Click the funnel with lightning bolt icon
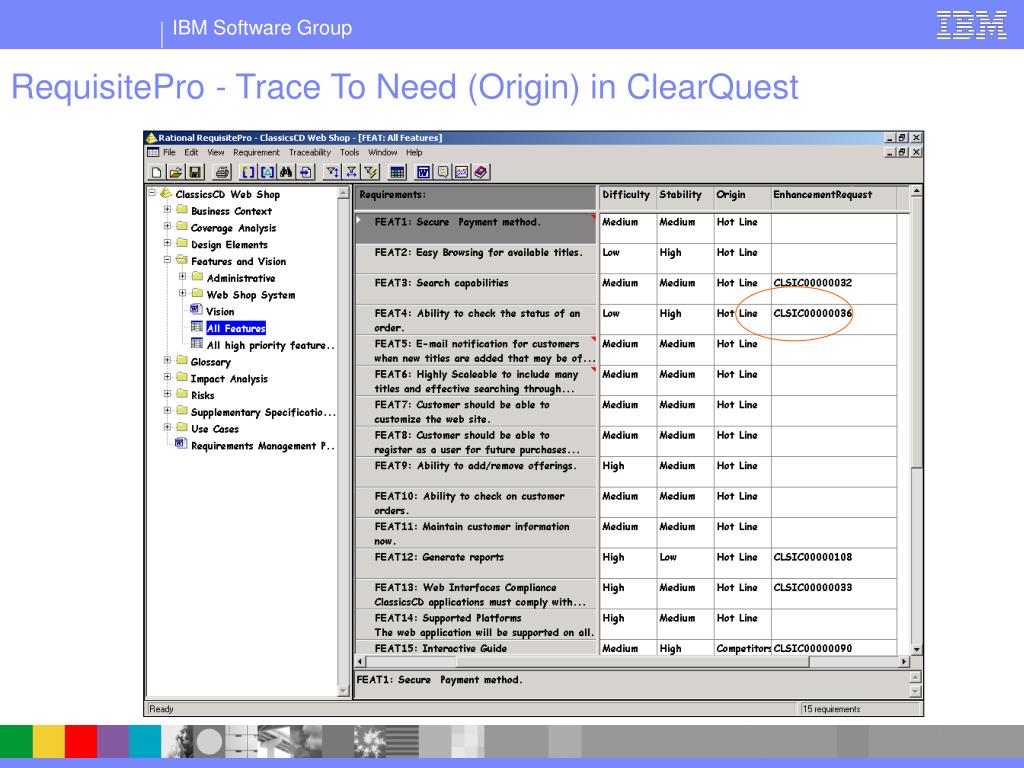1024x768 pixels. coord(371,172)
